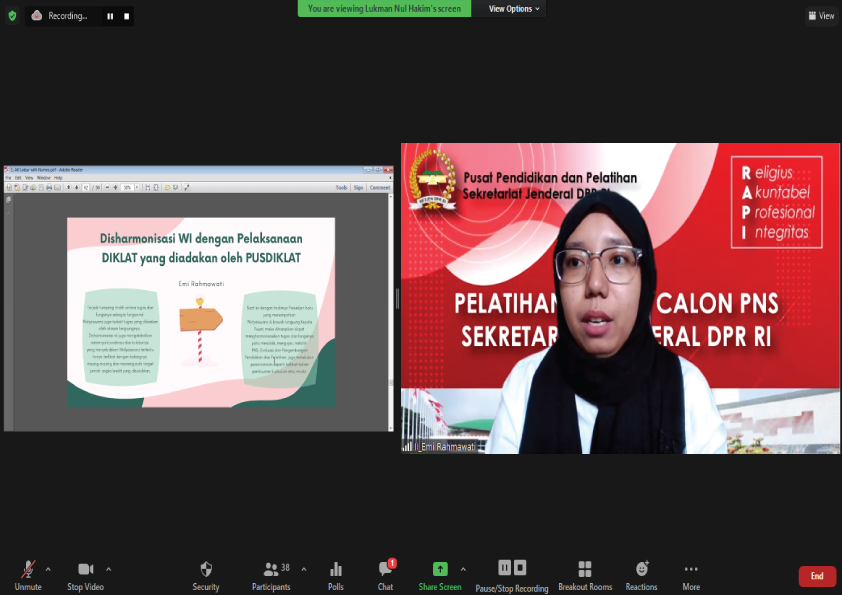
Task: Click the Print icon in Adobe Reader
Action: coord(49,187)
